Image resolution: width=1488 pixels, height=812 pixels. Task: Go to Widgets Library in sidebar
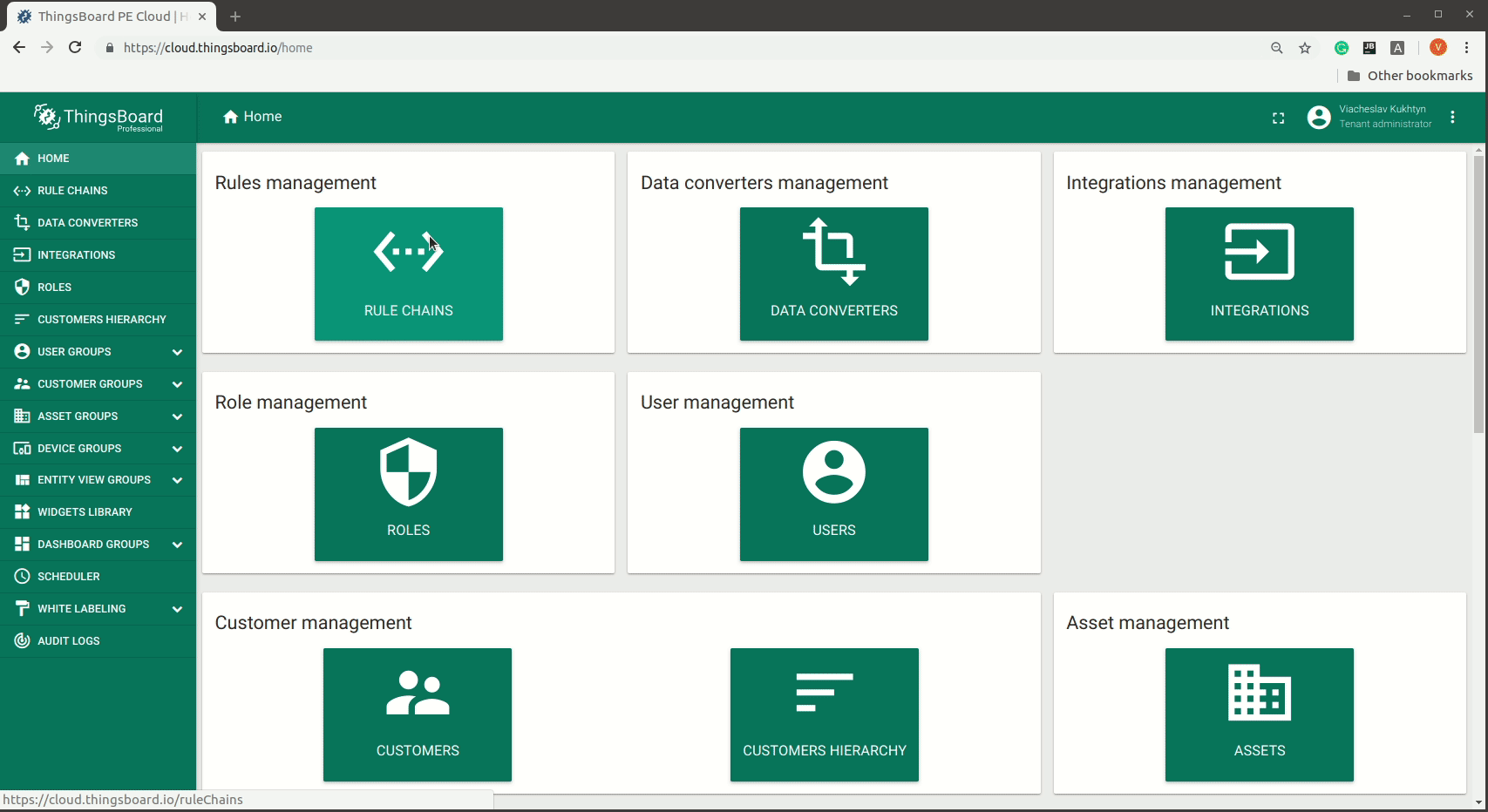(x=85, y=512)
